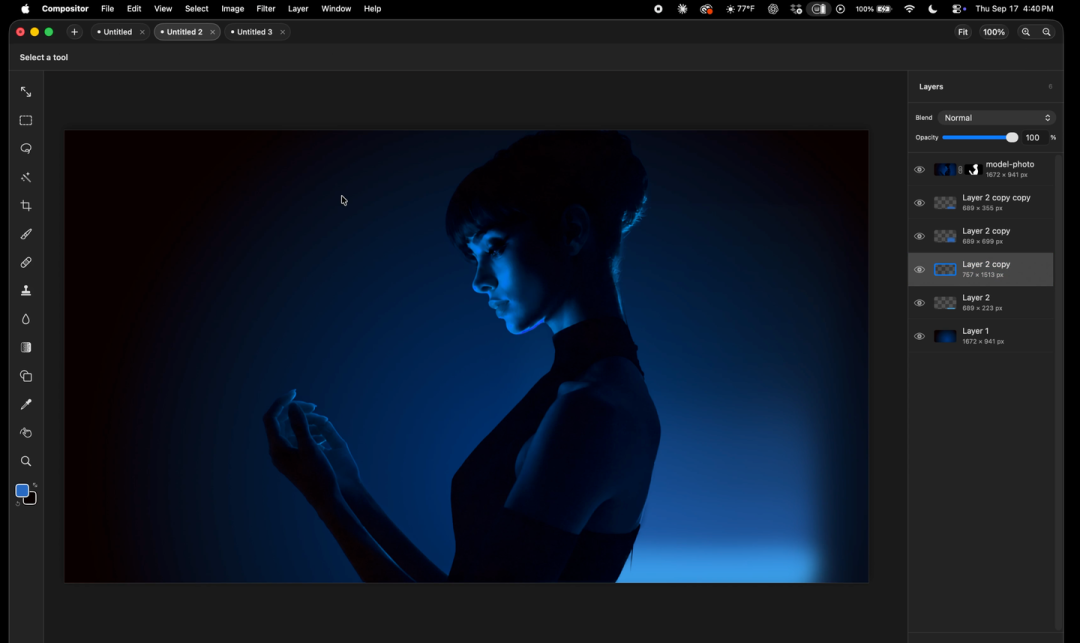Open the Filter menu

click(x=266, y=9)
